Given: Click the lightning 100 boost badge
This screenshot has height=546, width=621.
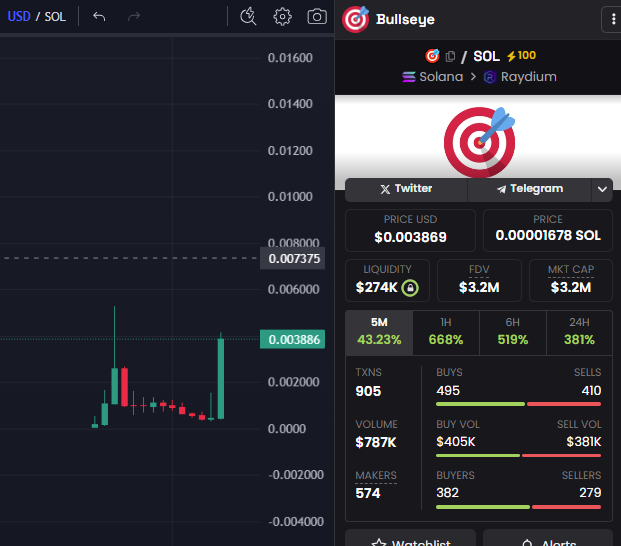Looking at the screenshot, I should coord(521,55).
